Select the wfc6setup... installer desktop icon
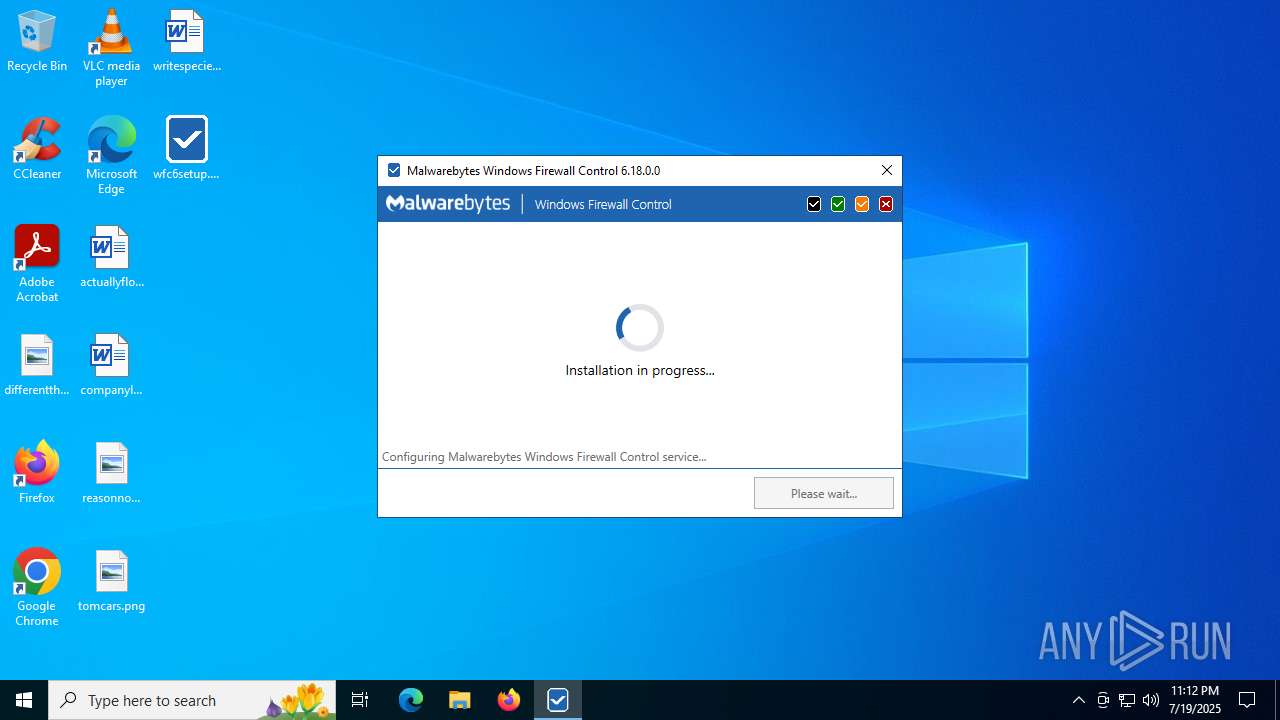 187,149
